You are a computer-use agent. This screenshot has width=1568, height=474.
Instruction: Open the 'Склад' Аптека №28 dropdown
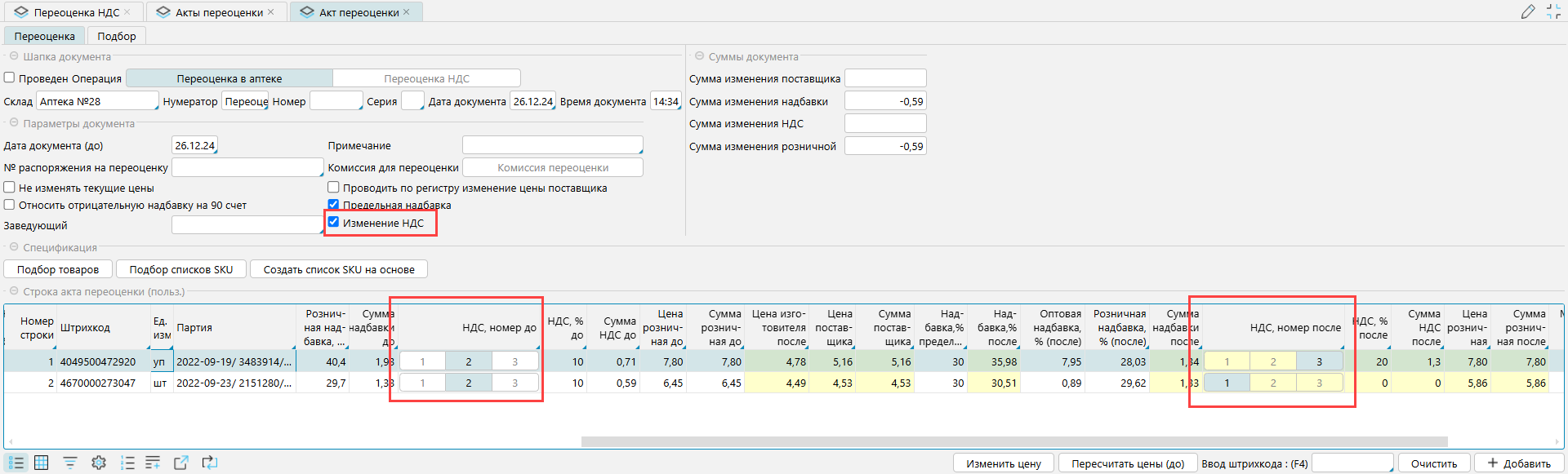[x=96, y=102]
